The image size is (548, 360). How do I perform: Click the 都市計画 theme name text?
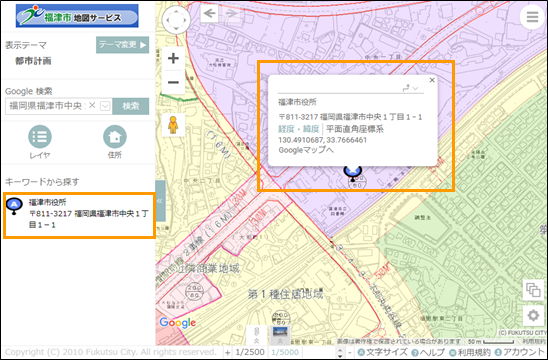click(x=33, y=61)
